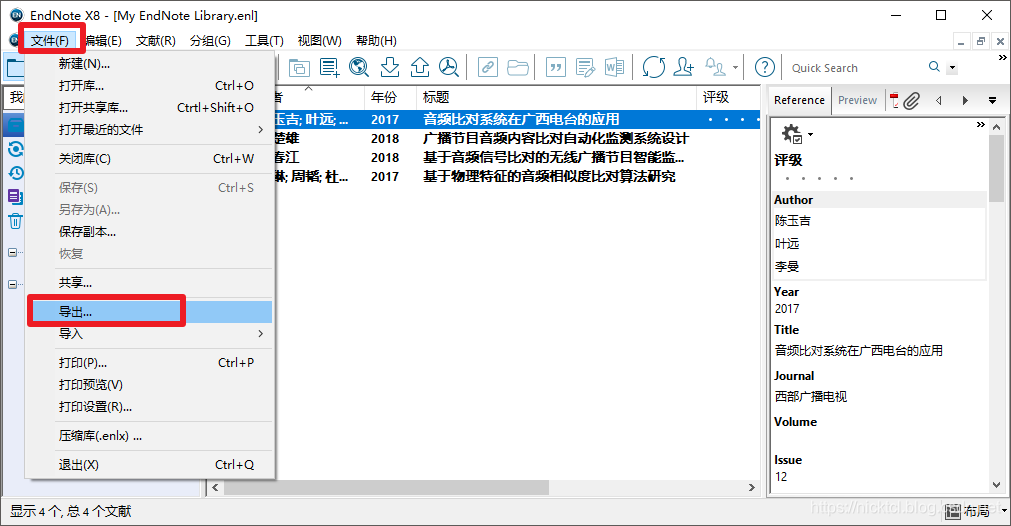Click the Sync Library arrows icon
1011x526 pixels.
[x=653, y=67]
